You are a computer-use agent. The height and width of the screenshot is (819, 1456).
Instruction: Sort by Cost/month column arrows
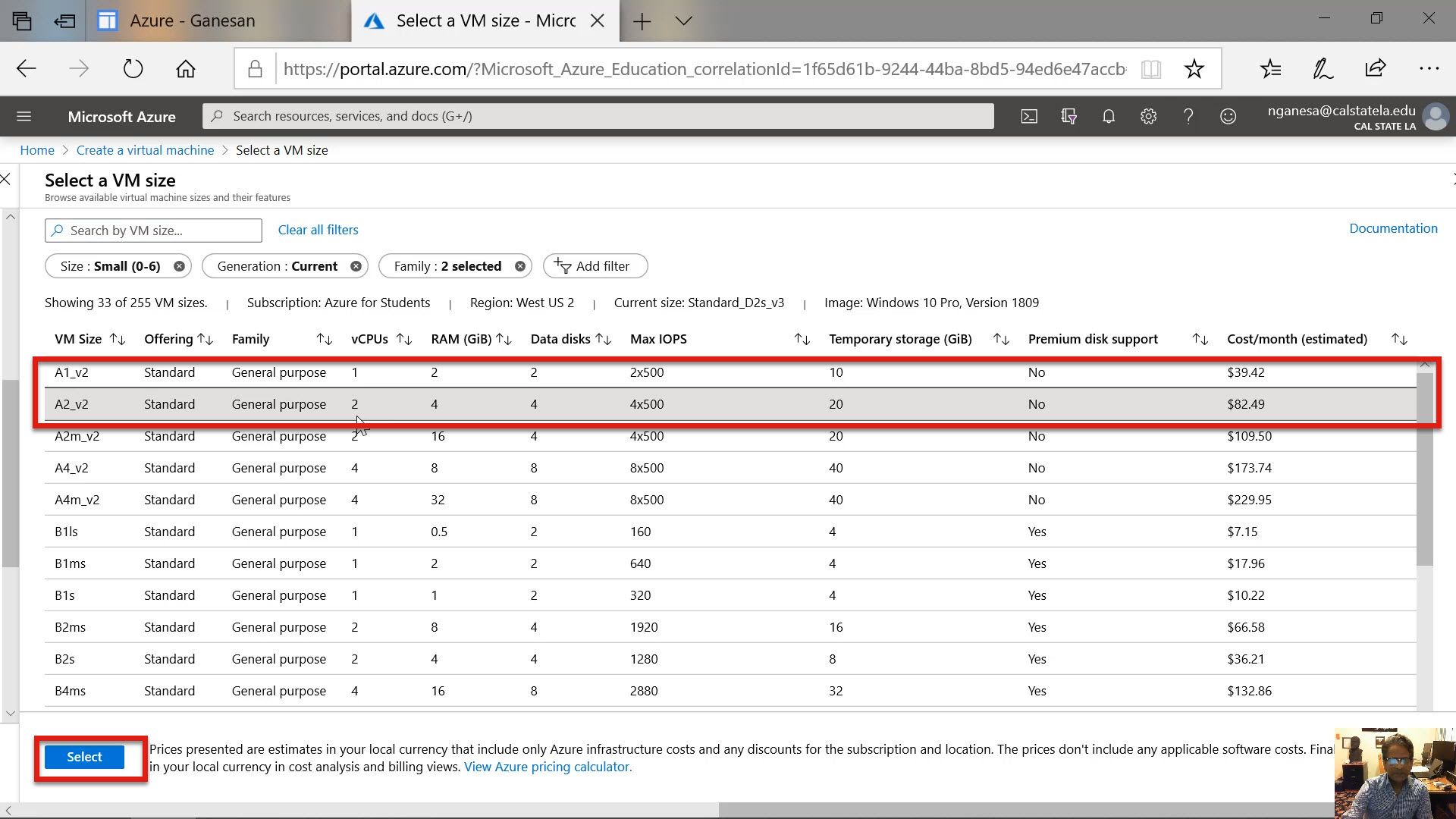pos(1399,339)
